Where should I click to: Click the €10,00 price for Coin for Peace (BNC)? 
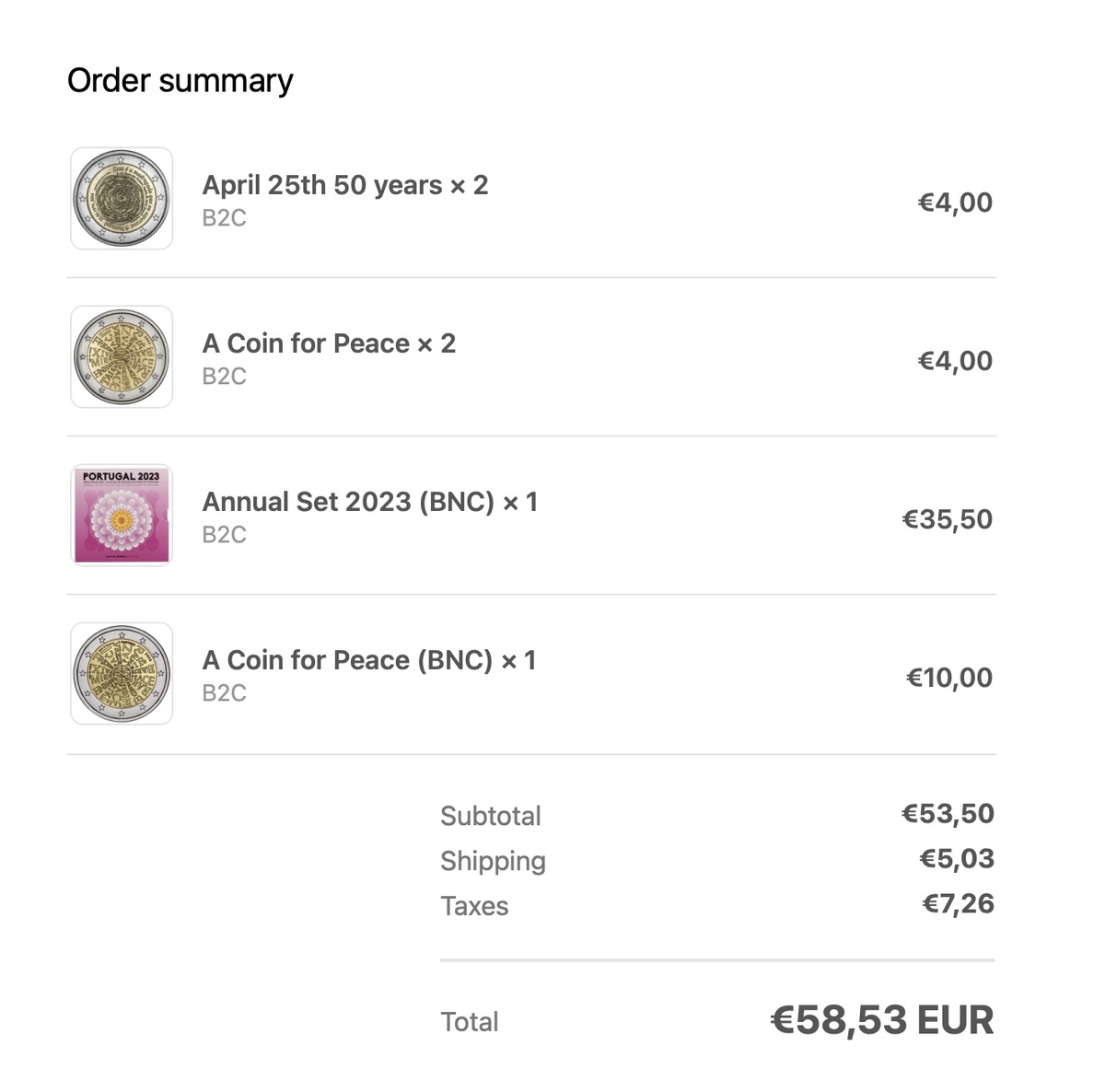point(948,678)
